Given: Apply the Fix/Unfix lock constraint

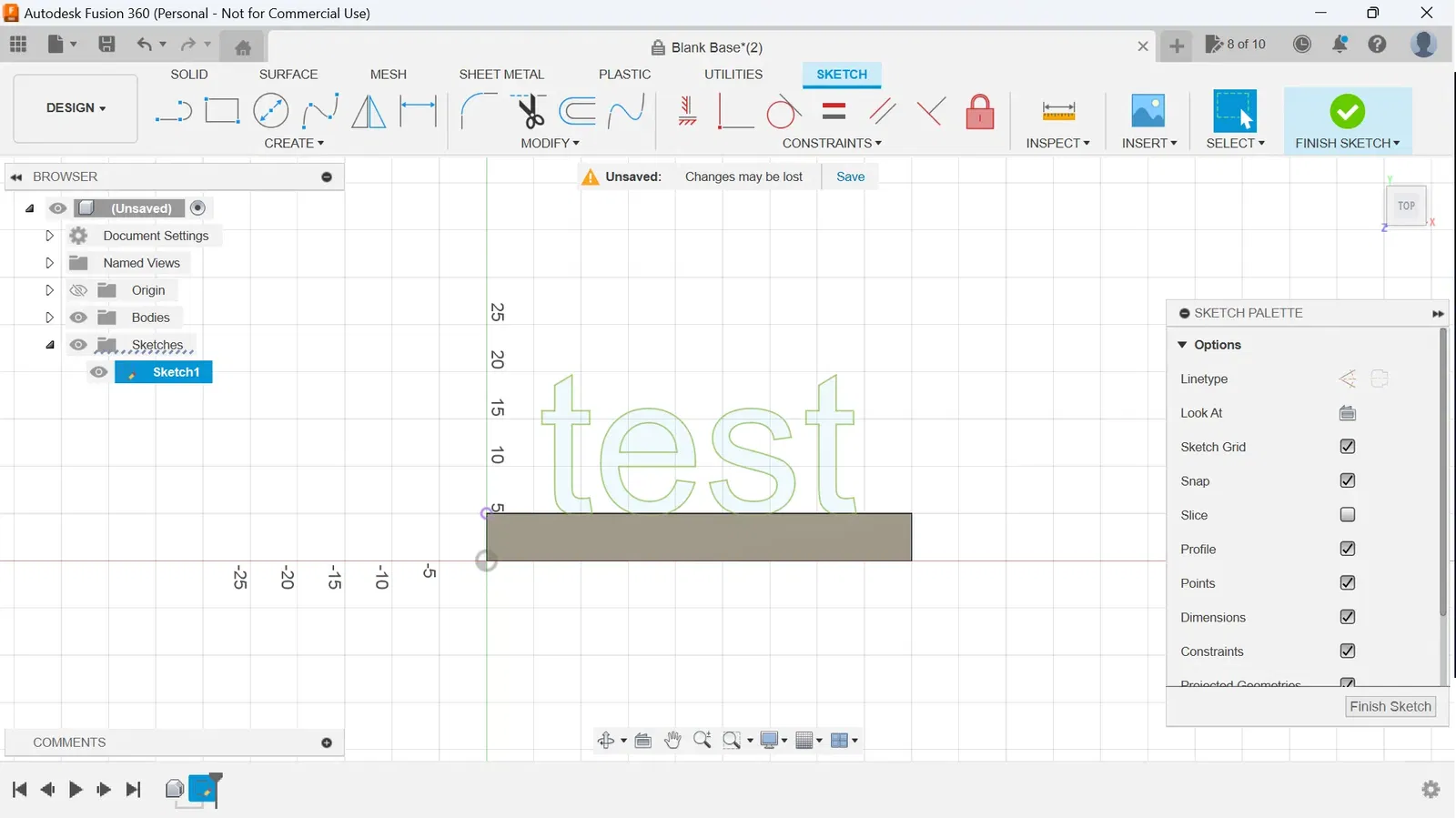Looking at the screenshot, I should tap(980, 112).
